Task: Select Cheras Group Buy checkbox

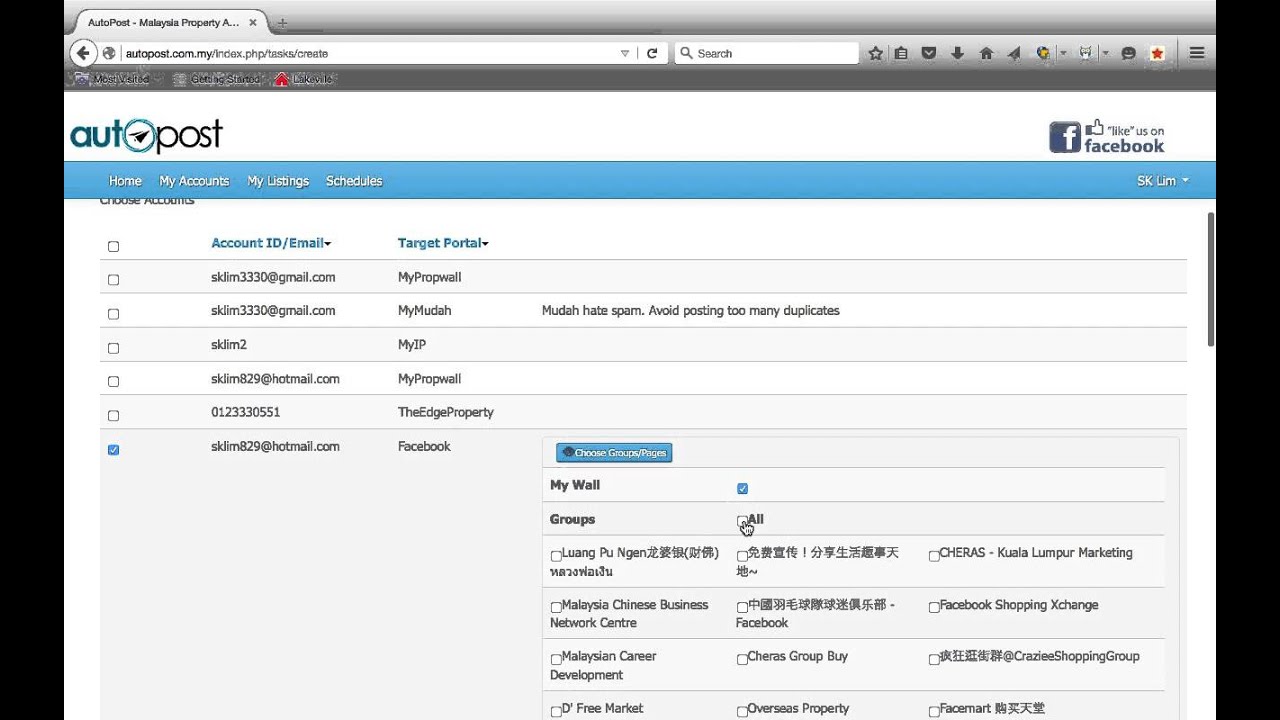Action: coord(742,659)
